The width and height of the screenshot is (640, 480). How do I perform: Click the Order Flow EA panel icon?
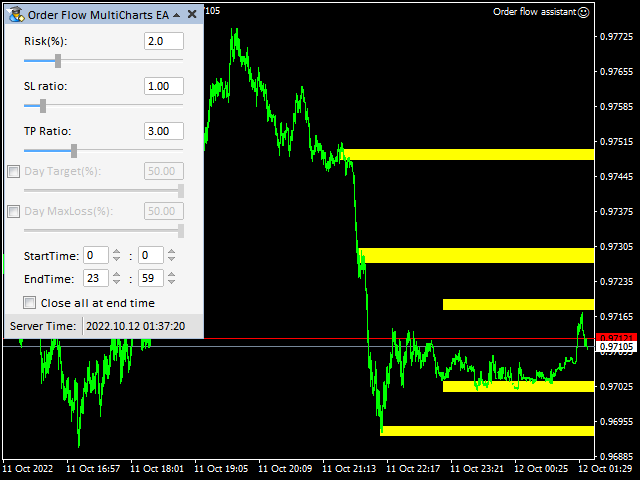pyautogui.click(x=16, y=14)
